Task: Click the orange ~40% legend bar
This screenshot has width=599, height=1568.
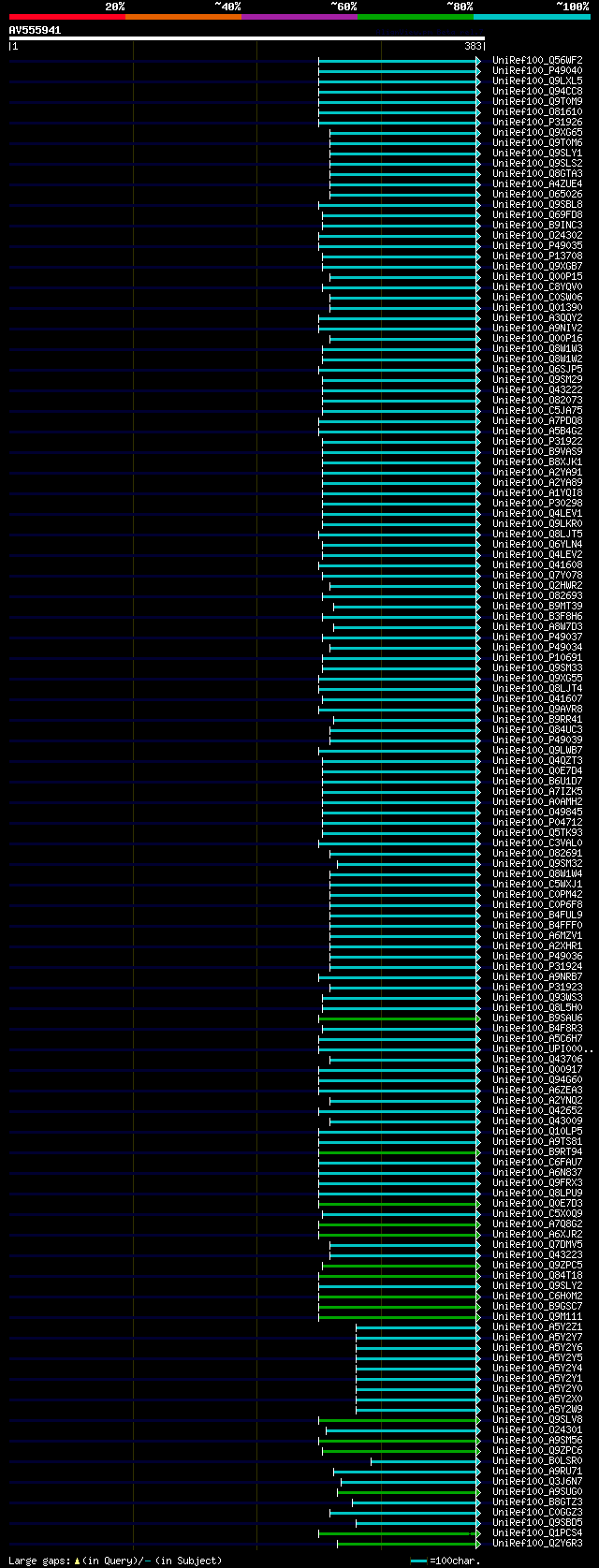Action: point(183,17)
